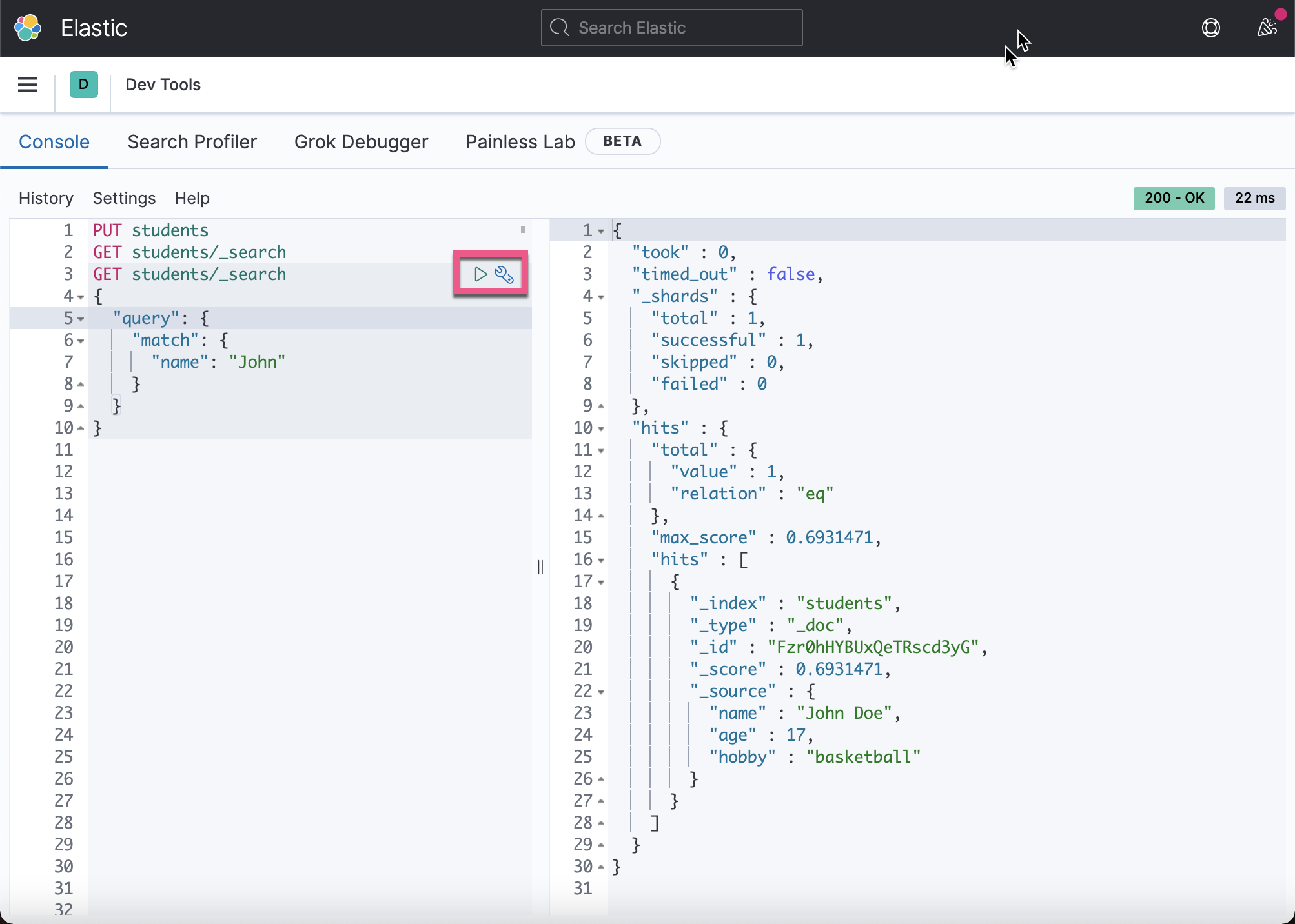Click the magnifier icon in search bar
Image resolution: width=1295 pixels, height=924 pixels.
tap(559, 28)
